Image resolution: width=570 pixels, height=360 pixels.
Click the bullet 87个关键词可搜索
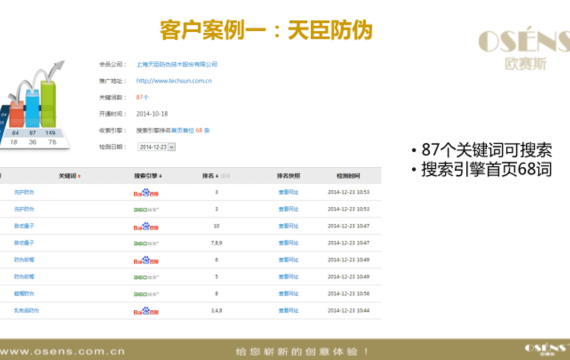487,149
